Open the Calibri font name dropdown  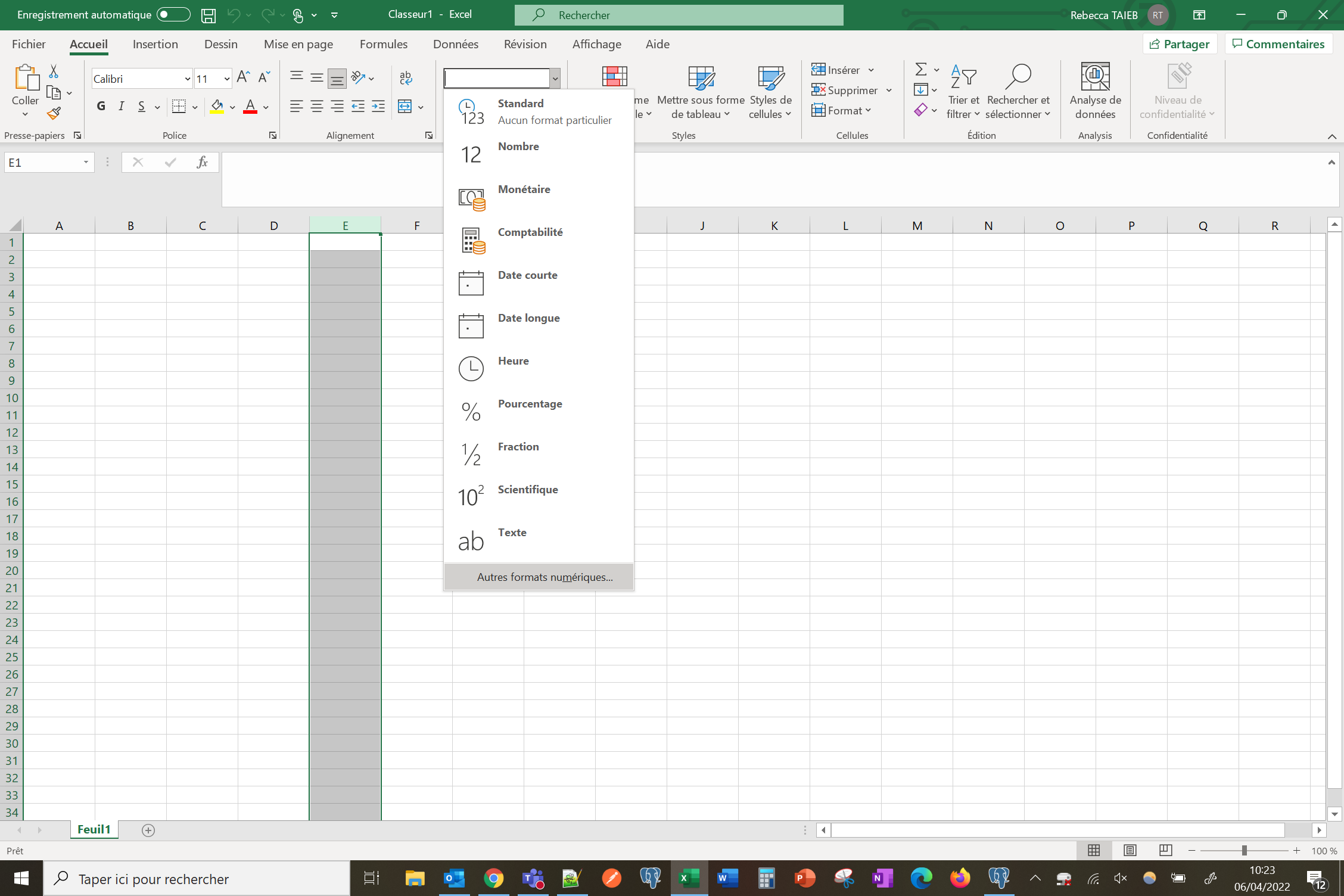coord(187,79)
